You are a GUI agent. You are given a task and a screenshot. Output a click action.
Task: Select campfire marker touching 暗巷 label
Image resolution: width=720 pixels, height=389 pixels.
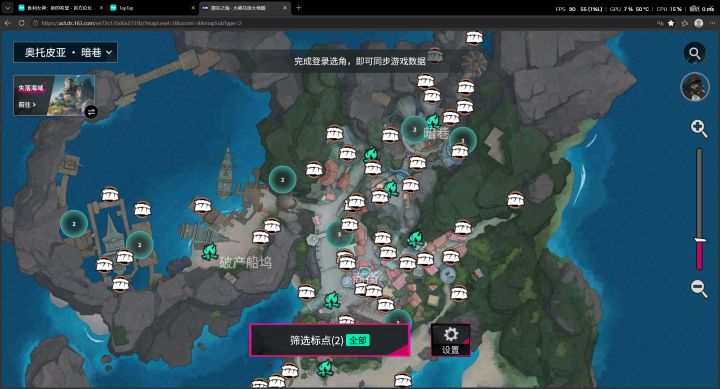click(433, 122)
